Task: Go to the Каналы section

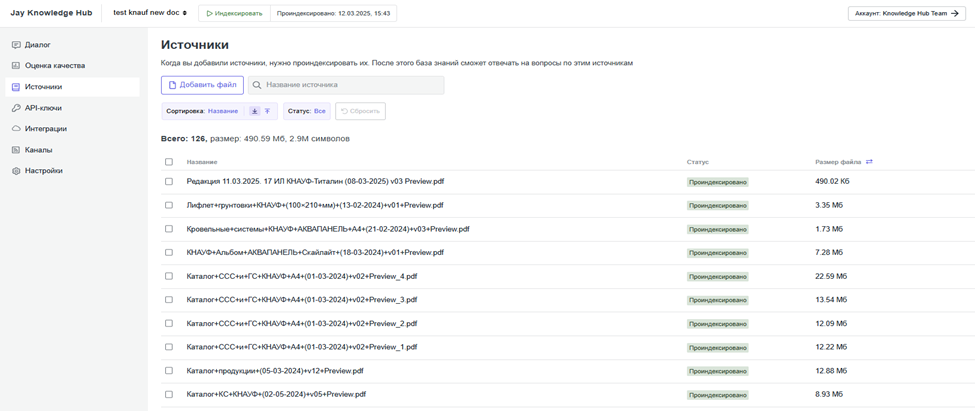Action: tap(39, 150)
